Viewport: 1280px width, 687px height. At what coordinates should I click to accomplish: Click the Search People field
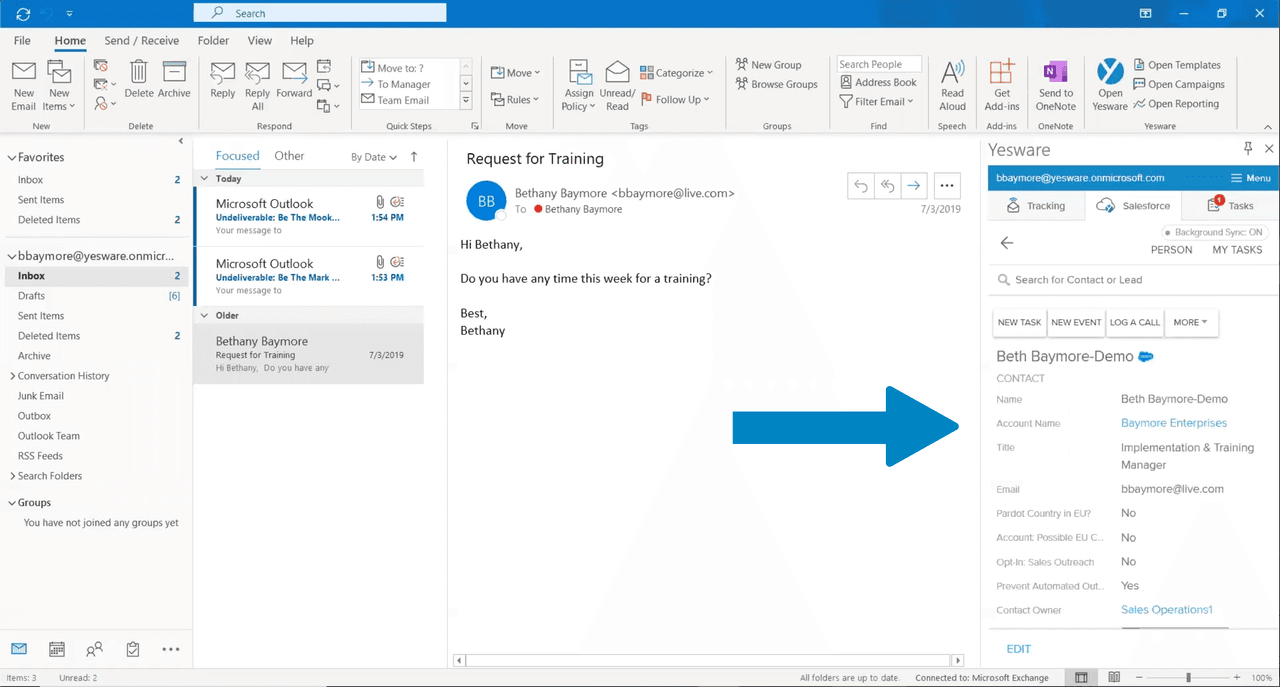pos(878,63)
